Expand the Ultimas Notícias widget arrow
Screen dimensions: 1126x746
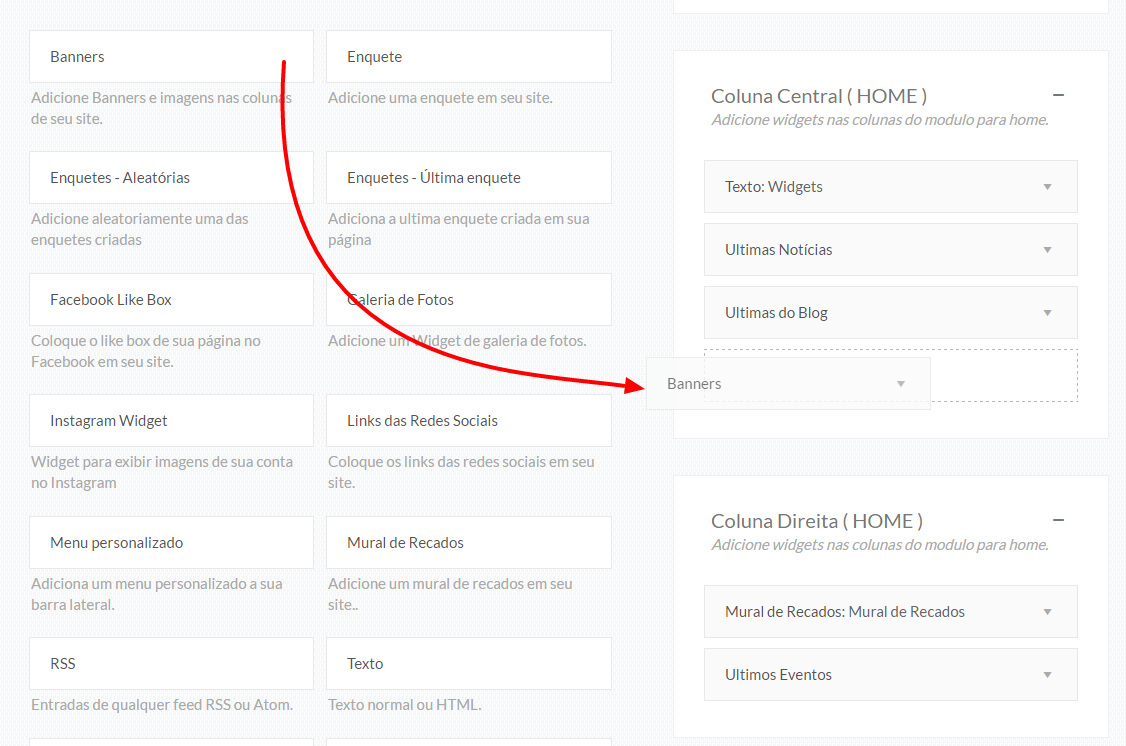(1047, 250)
